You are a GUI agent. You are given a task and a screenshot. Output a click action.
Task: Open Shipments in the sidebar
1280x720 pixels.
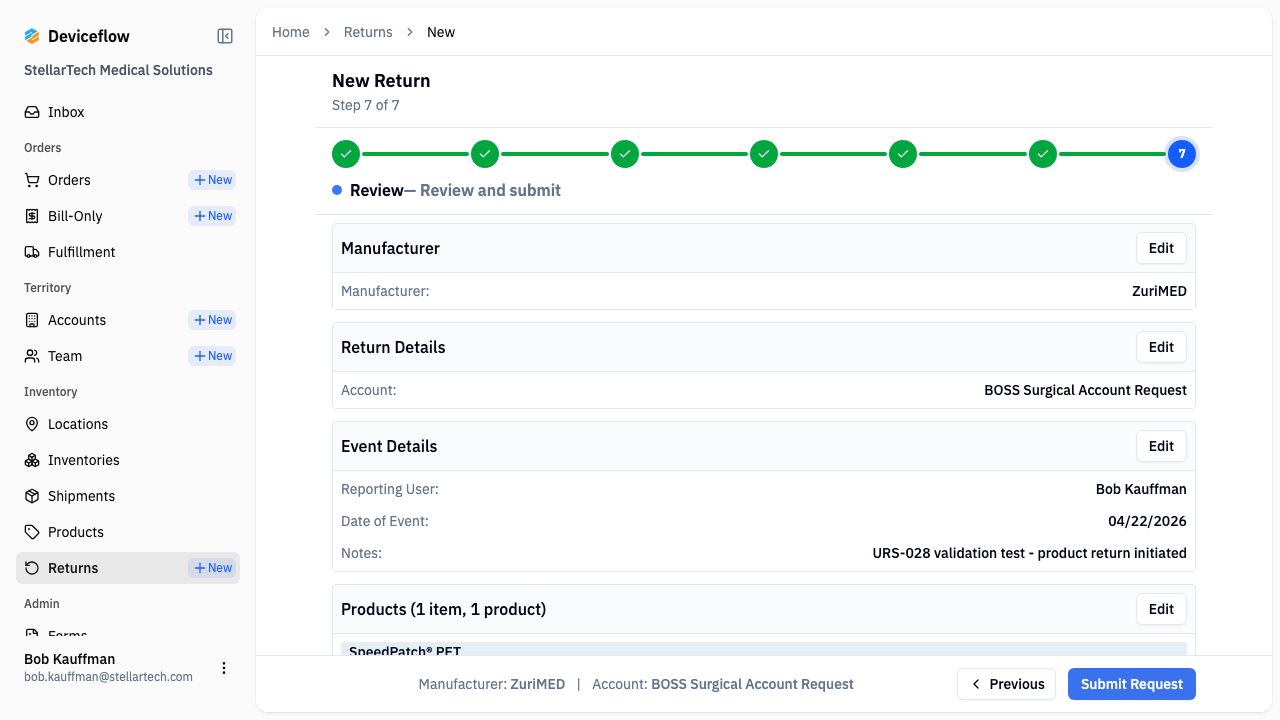coord(128,496)
